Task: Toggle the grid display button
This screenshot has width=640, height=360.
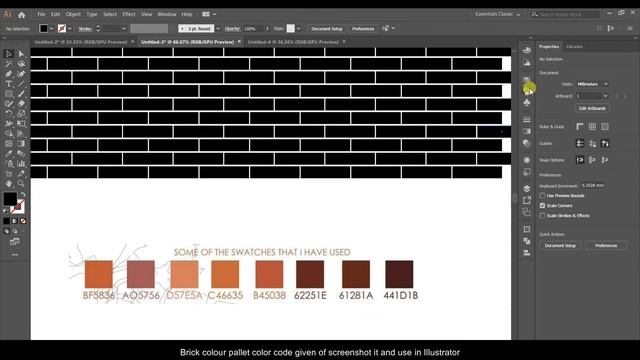Action: [592, 127]
